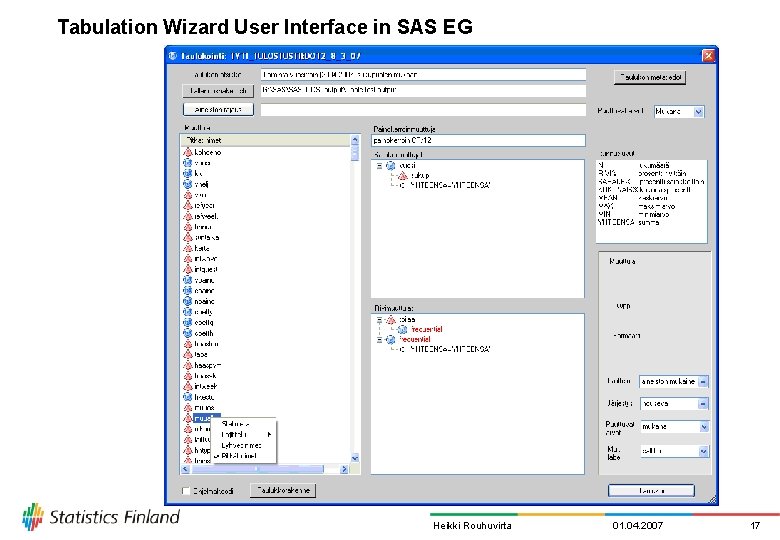The width and height of the screenshot is (780, 540).
Task: Click the icon of the highlighted variable row
Action: 188,418
